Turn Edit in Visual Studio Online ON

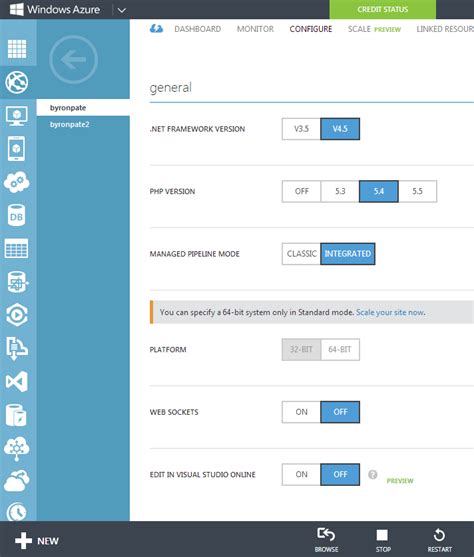coord(301,475)
